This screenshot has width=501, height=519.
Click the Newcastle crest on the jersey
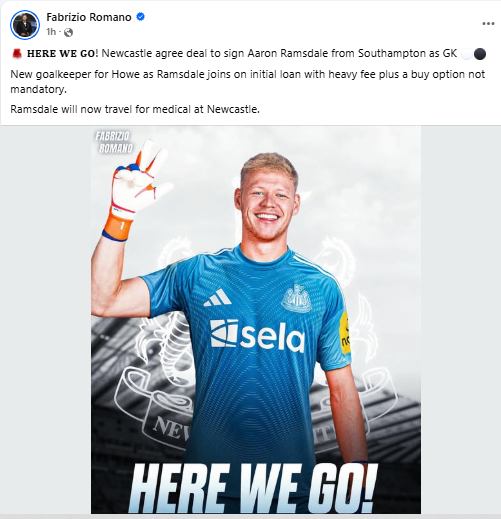(x=296, y=299)
